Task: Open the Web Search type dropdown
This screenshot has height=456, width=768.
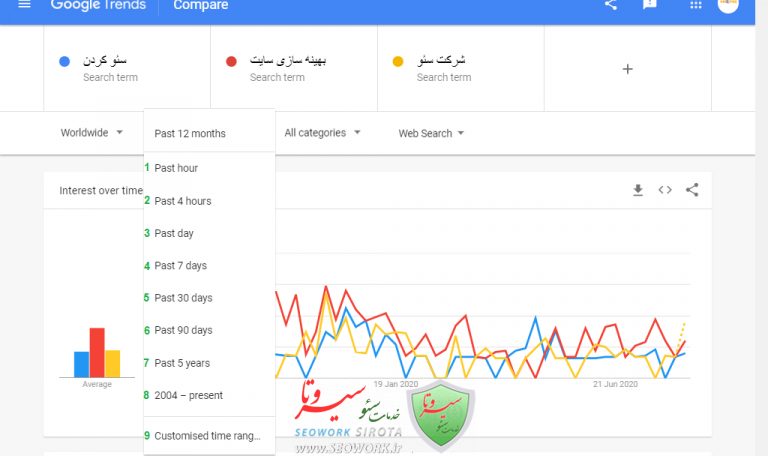Action: 431,133
